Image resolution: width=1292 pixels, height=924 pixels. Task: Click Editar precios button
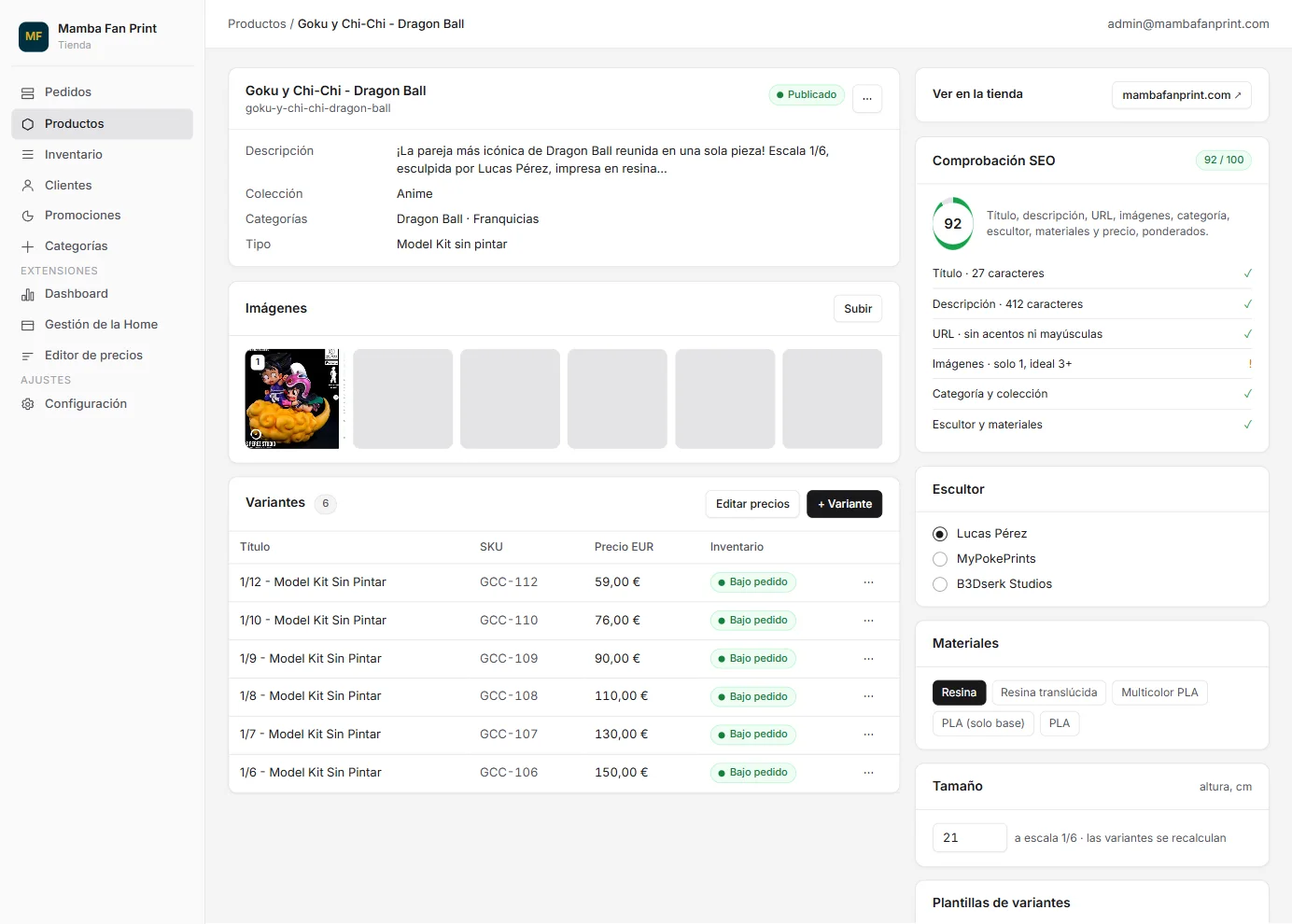pos(752,504)
